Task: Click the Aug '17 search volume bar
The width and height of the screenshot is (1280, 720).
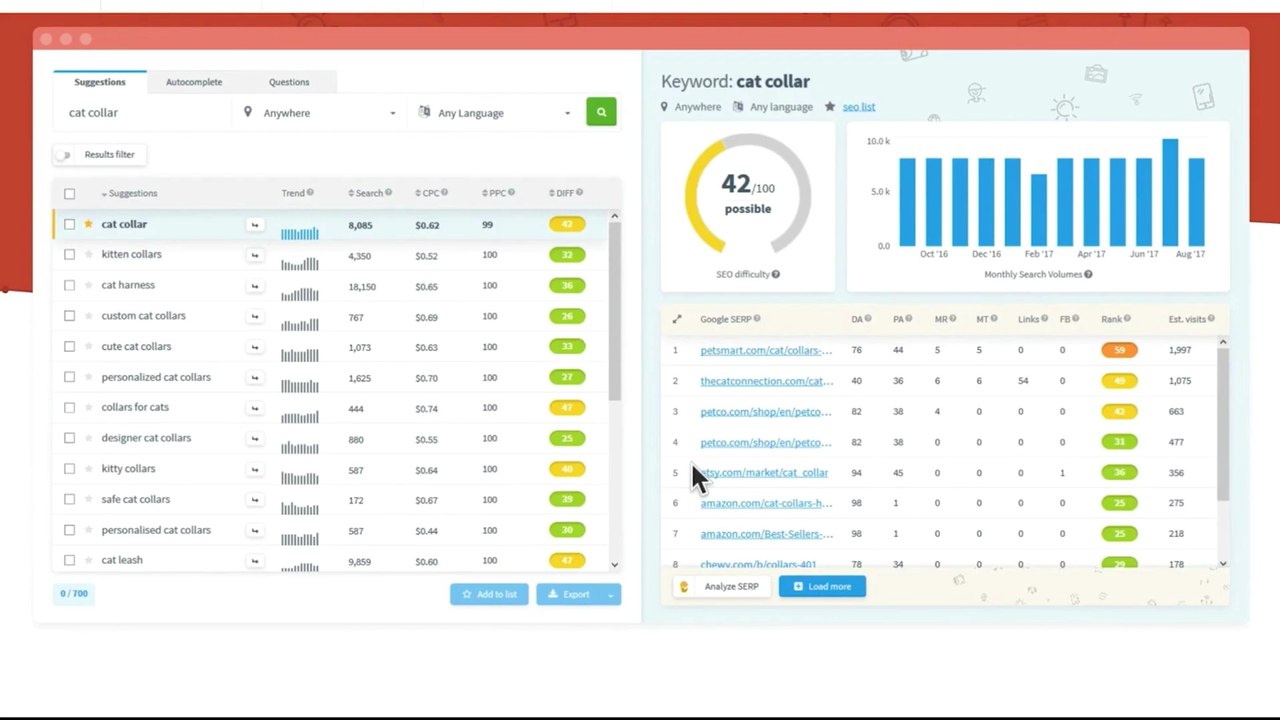Action: coord(1196,202)
